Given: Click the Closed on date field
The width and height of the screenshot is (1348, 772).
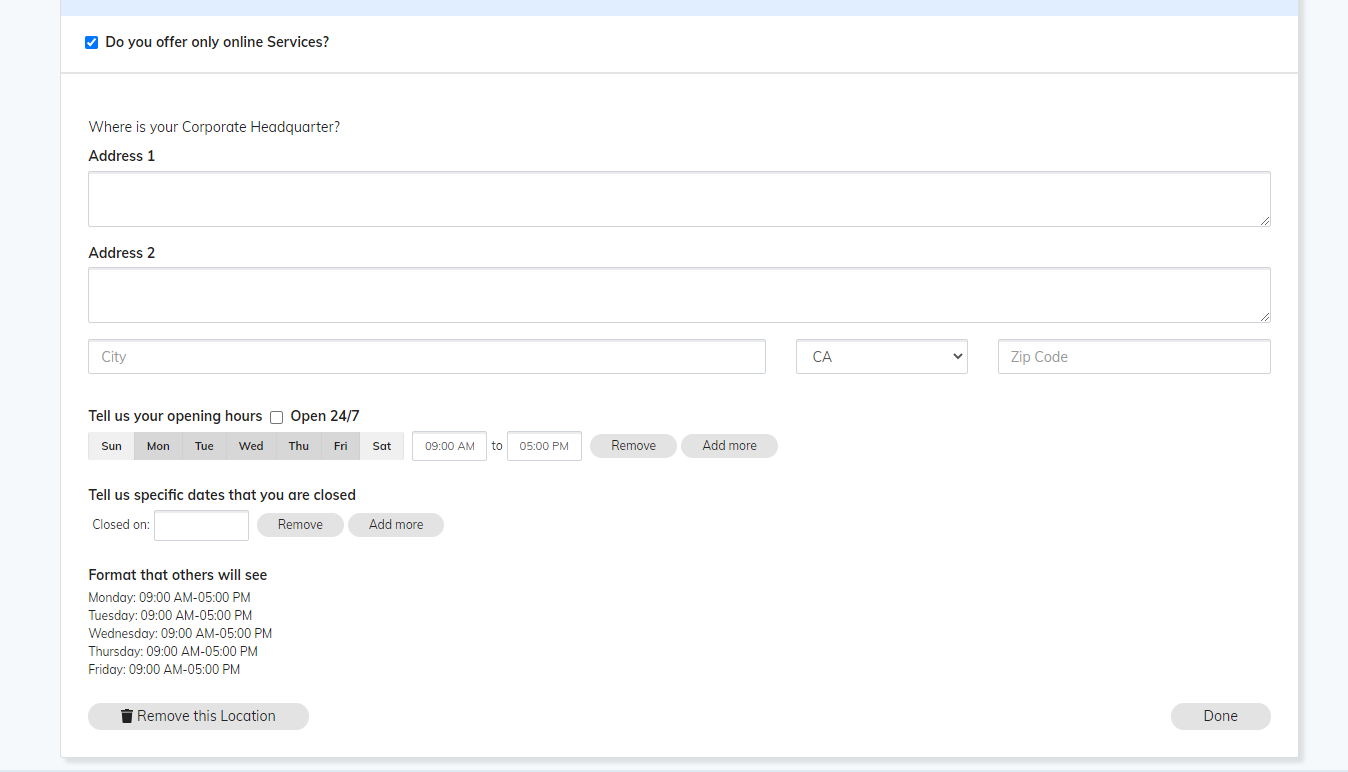Looking at the screenshot, I should coord(201,524).
